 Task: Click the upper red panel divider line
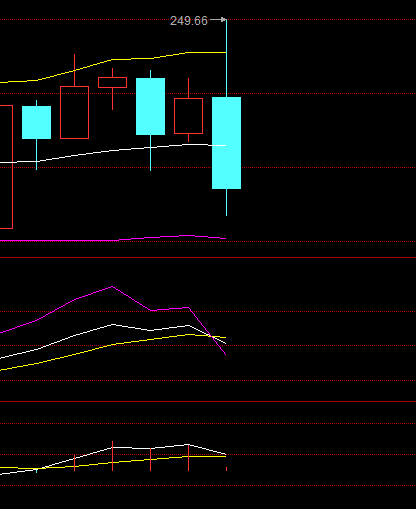208,257
